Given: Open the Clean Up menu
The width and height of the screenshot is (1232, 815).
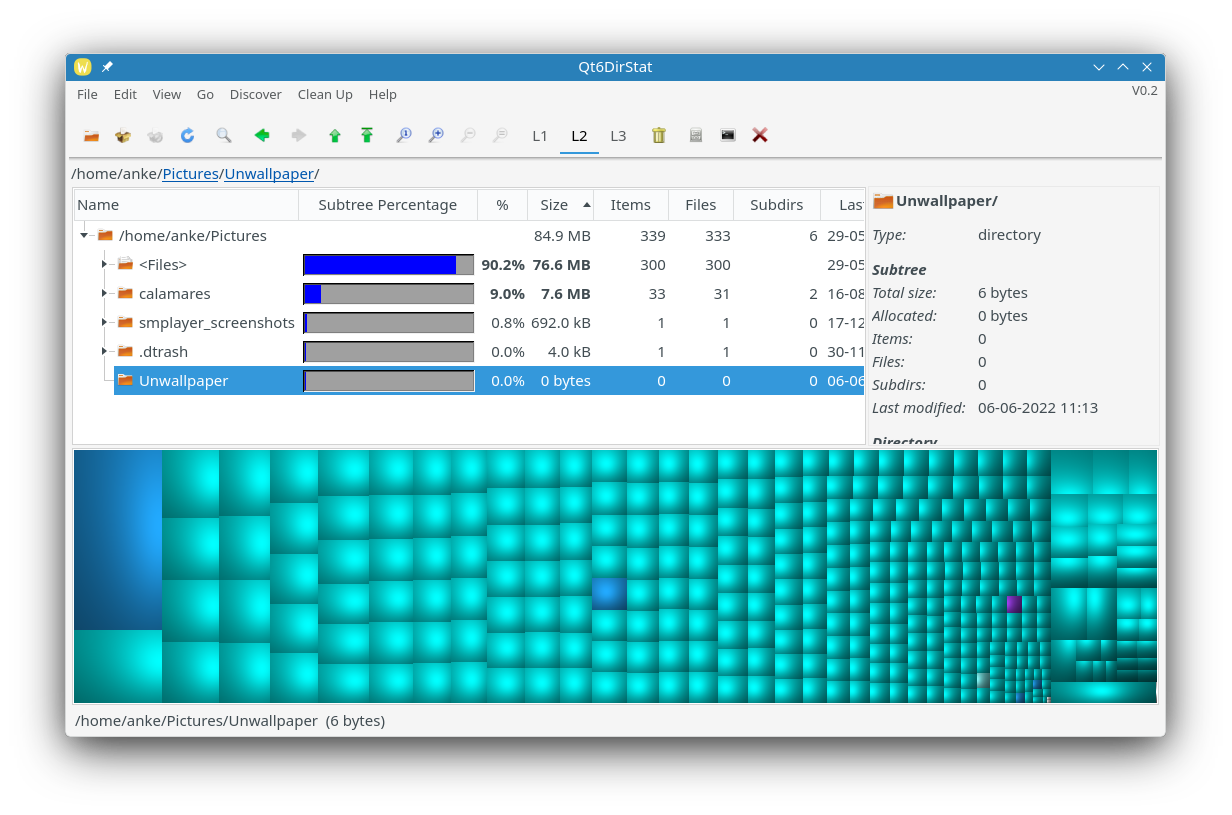Looking at the screenshot, I should (x=325, y=95).
